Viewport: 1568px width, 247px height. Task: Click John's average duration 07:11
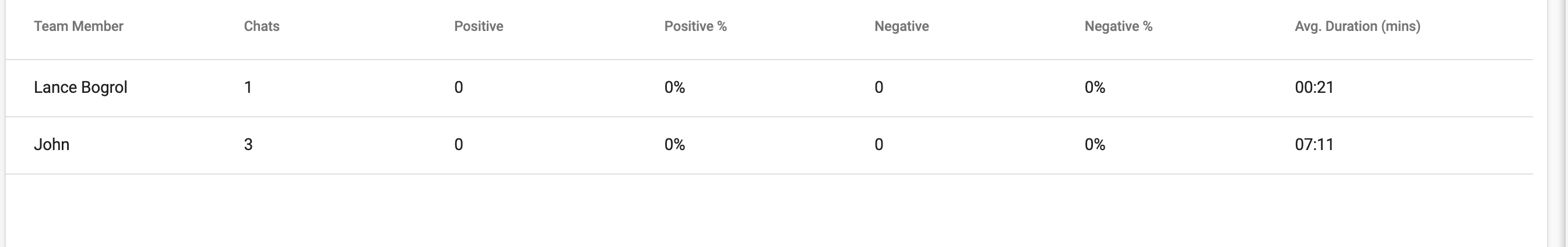[1314, 145]
